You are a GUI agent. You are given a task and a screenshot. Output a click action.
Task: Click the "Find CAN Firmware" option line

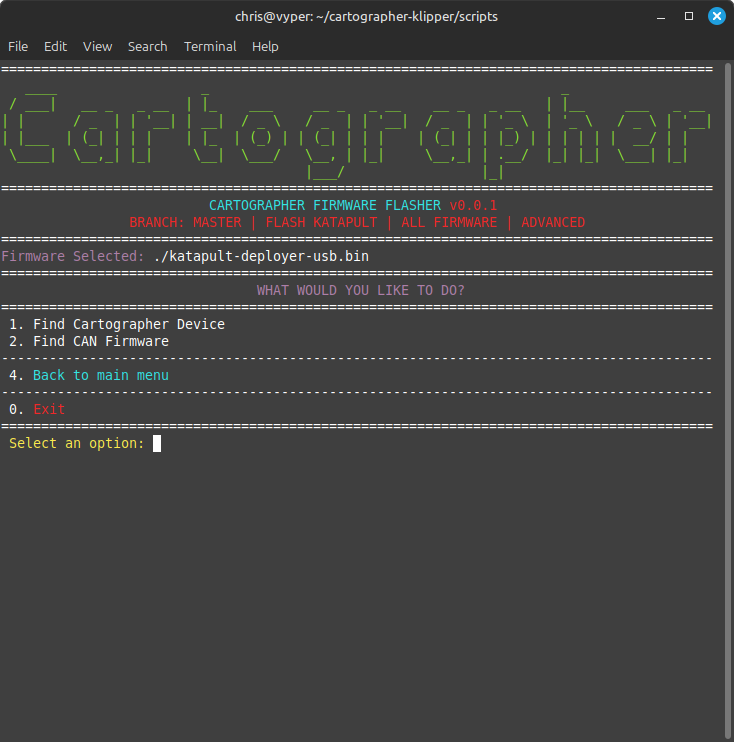pos(100,341)
